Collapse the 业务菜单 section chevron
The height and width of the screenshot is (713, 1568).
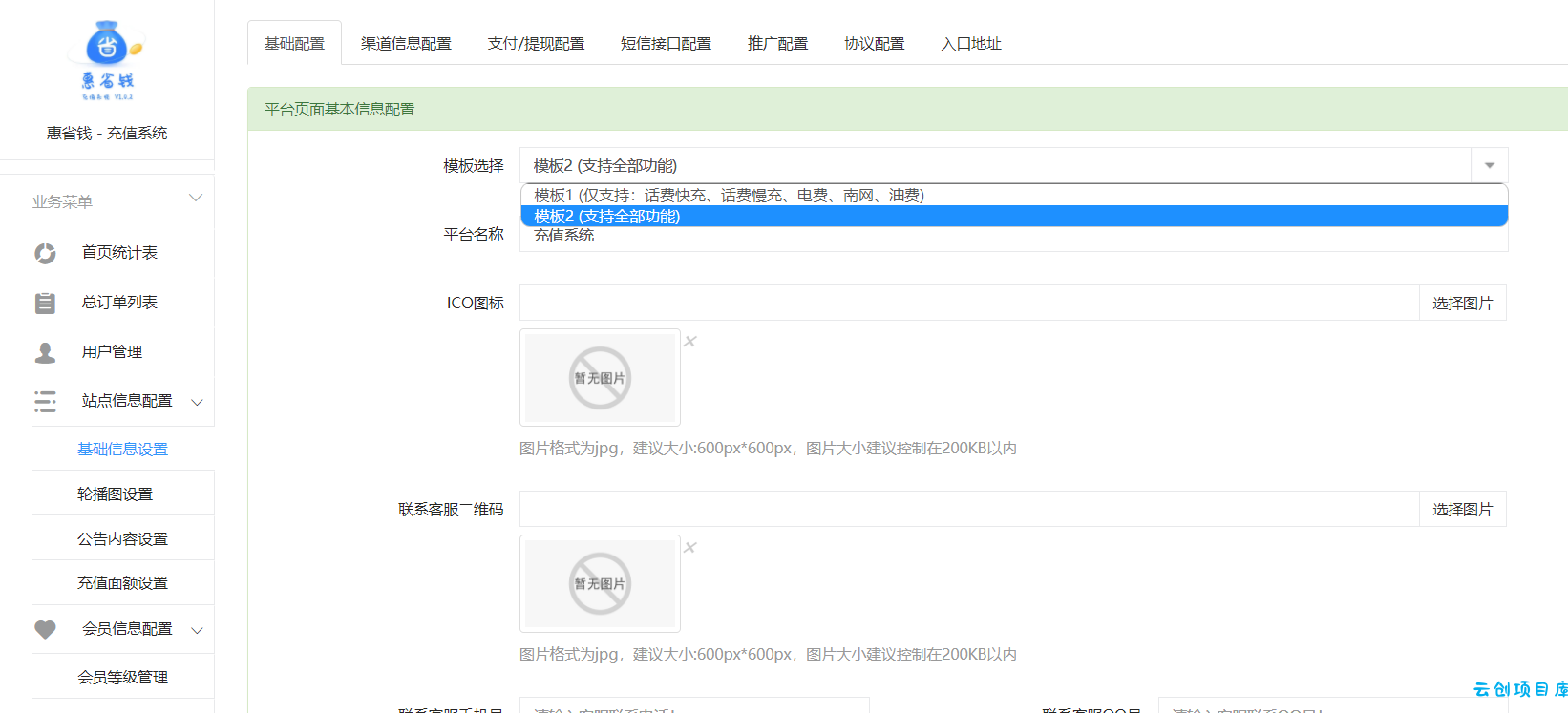196,199
